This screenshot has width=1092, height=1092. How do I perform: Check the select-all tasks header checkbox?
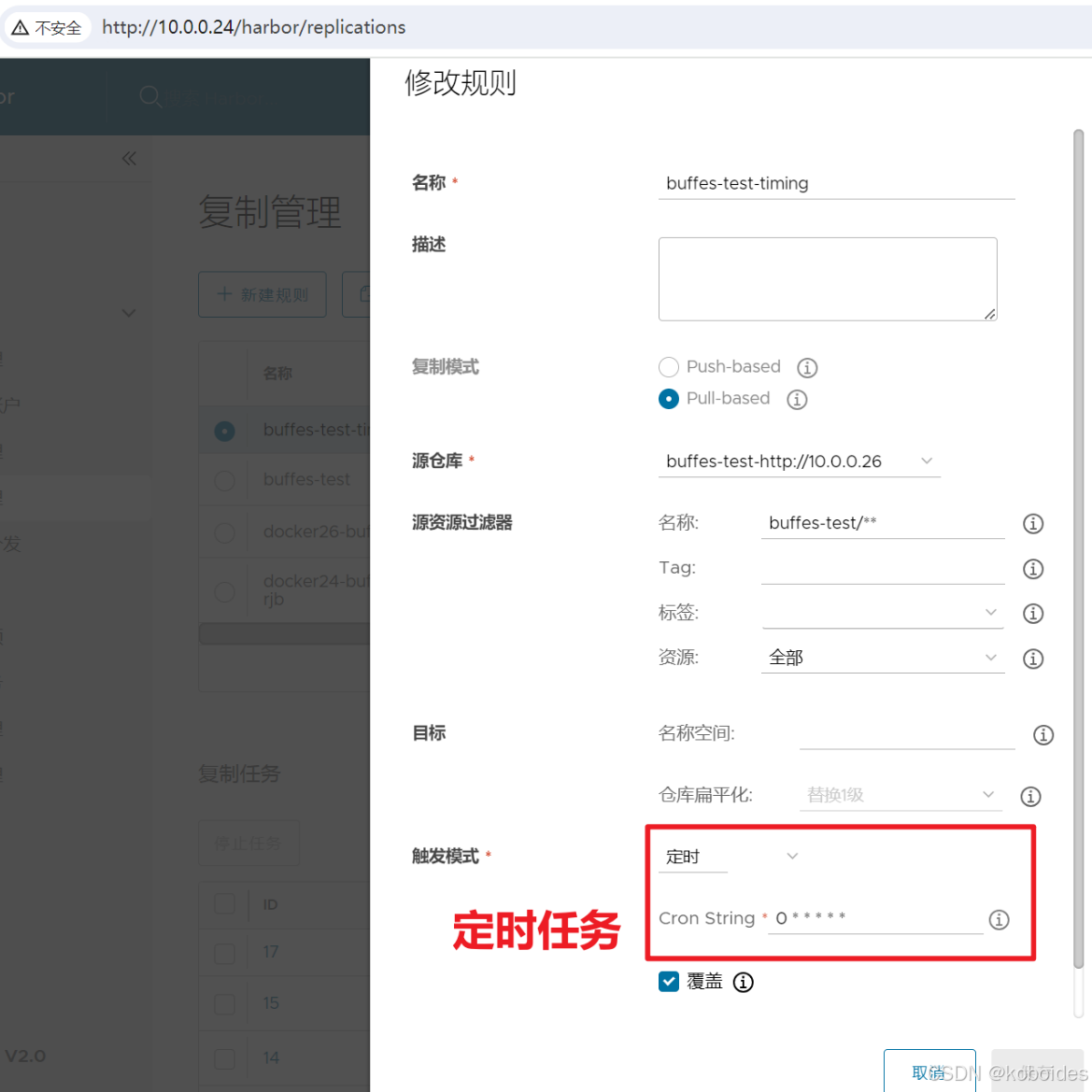tap(224, 903)
